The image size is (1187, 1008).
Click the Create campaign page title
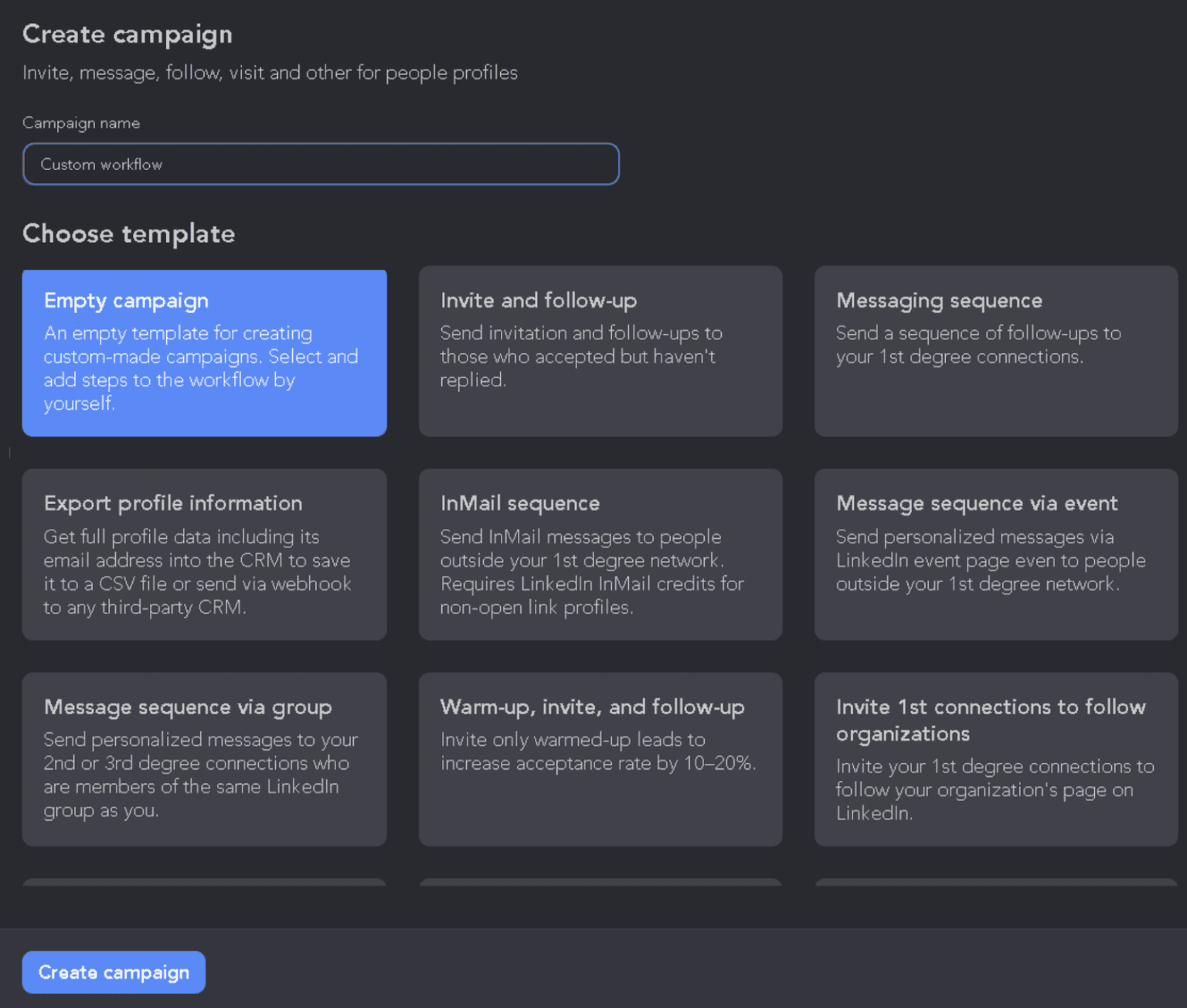point(128,35)
